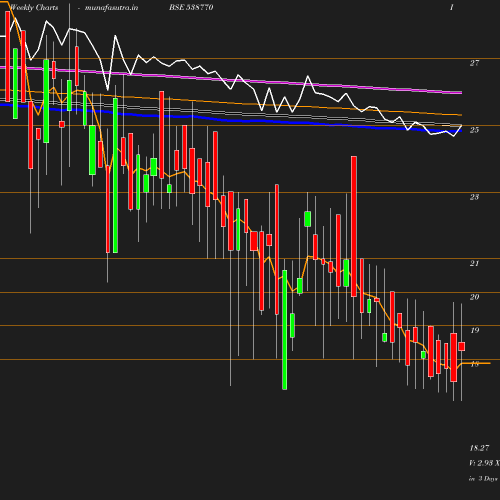
Task: Click the munafasutra.in site label
Action: pyautogui.click(x=111, y=7)
